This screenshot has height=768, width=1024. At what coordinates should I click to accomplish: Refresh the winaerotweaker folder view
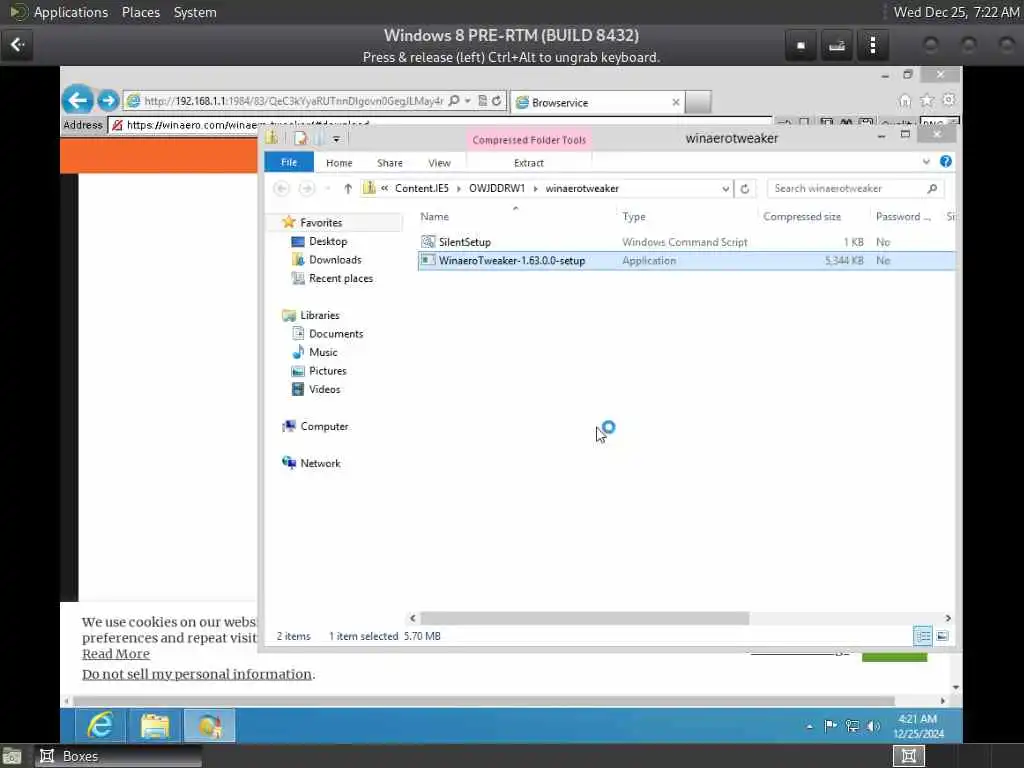744,189
